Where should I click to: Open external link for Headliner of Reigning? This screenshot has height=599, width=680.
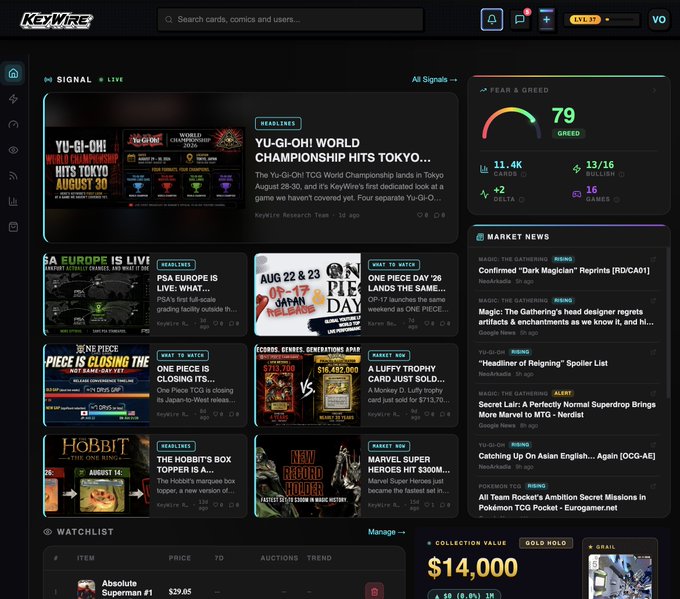pyautogui.click(x=653, y=352)
